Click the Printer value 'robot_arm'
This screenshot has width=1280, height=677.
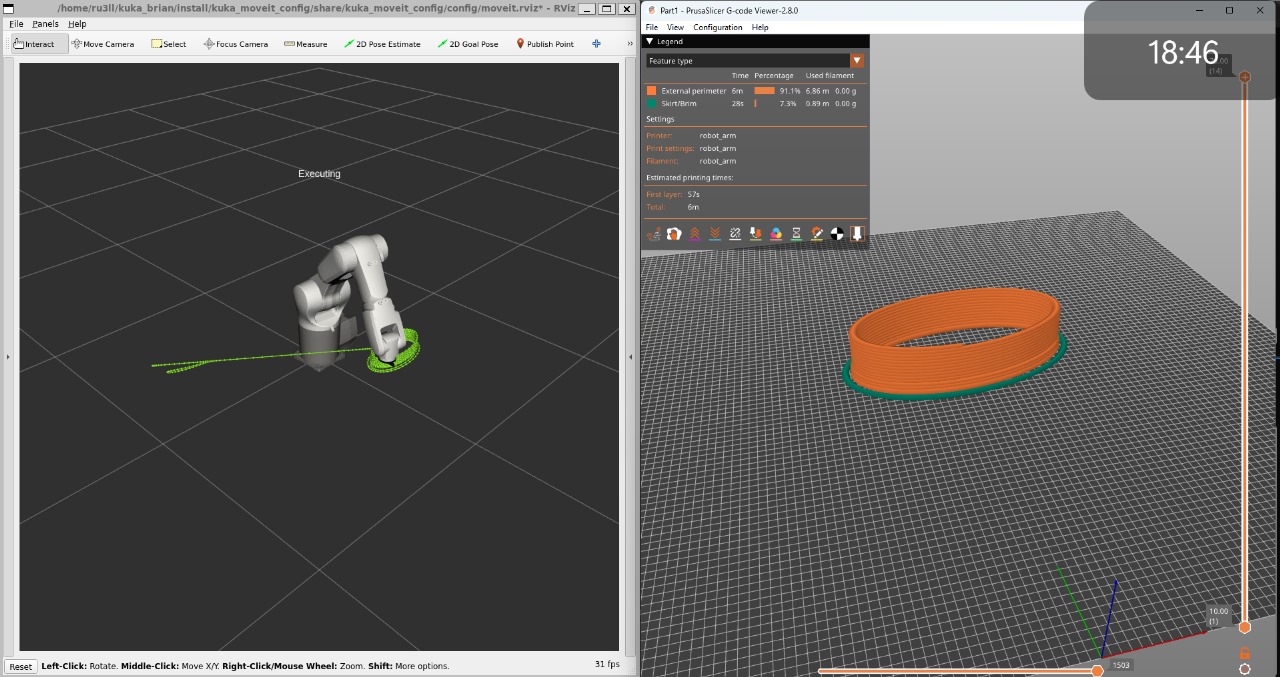point(718,135)
